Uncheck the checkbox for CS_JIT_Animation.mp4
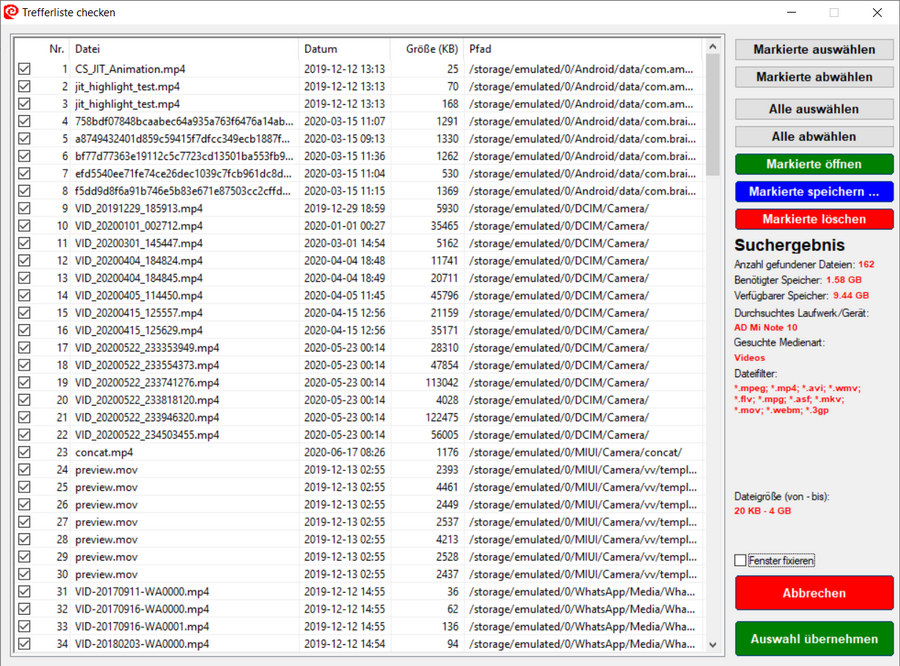This screenshot has height=666, width=900. click(24, 69)
